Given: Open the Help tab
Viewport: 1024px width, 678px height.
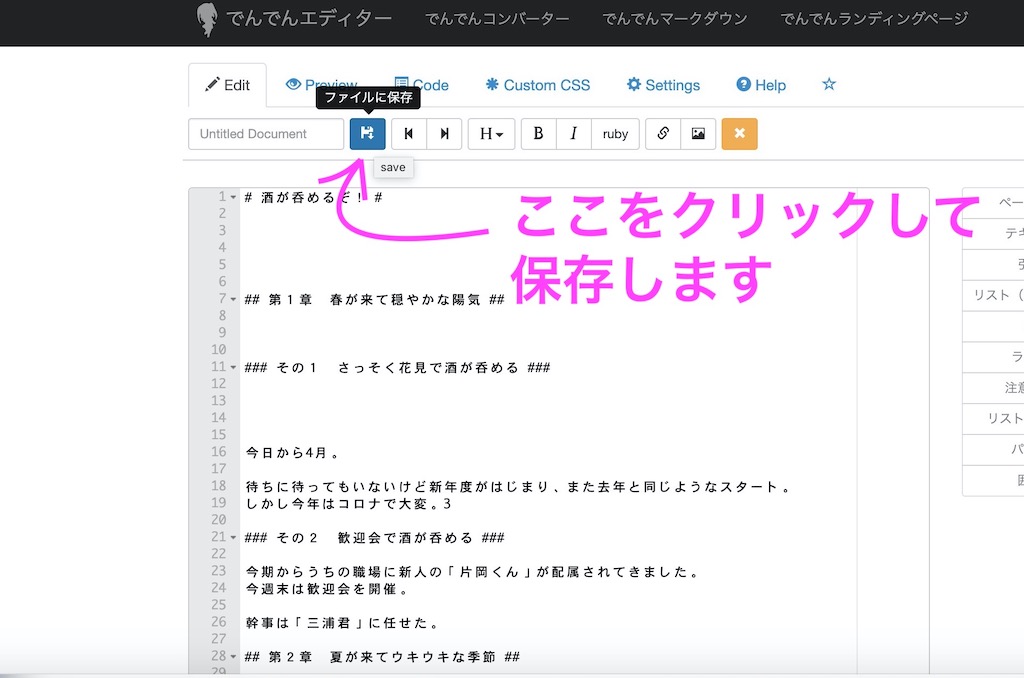Looking at the screenshot, I should [761, 85].
